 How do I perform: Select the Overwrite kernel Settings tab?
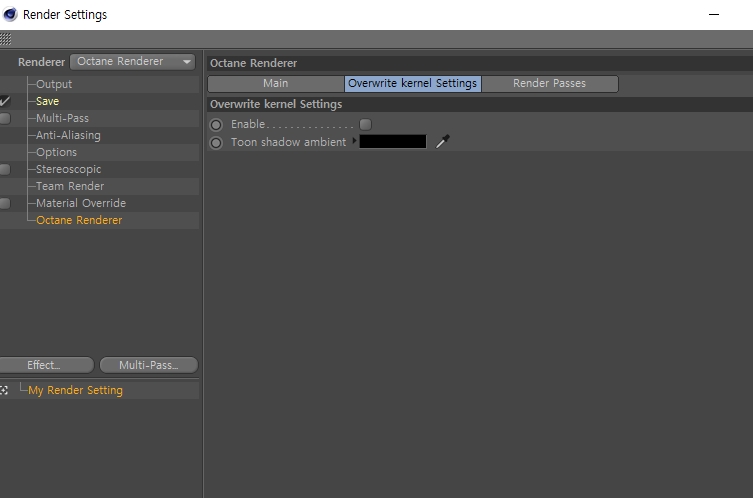tap(413, 83)
